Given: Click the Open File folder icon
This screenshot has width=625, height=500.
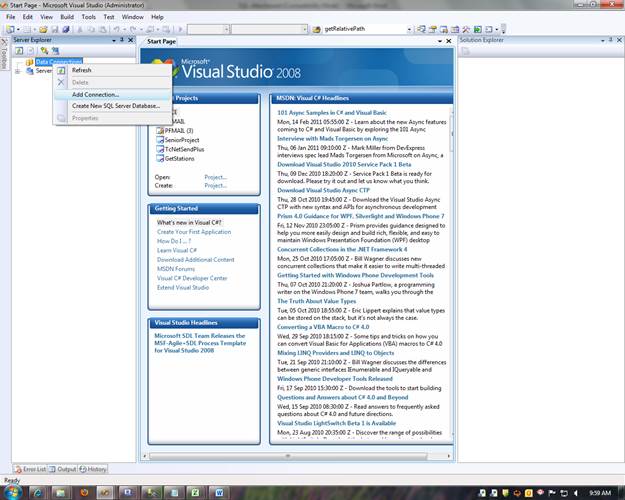Looking at the screenshot, I should pos(43,29).
